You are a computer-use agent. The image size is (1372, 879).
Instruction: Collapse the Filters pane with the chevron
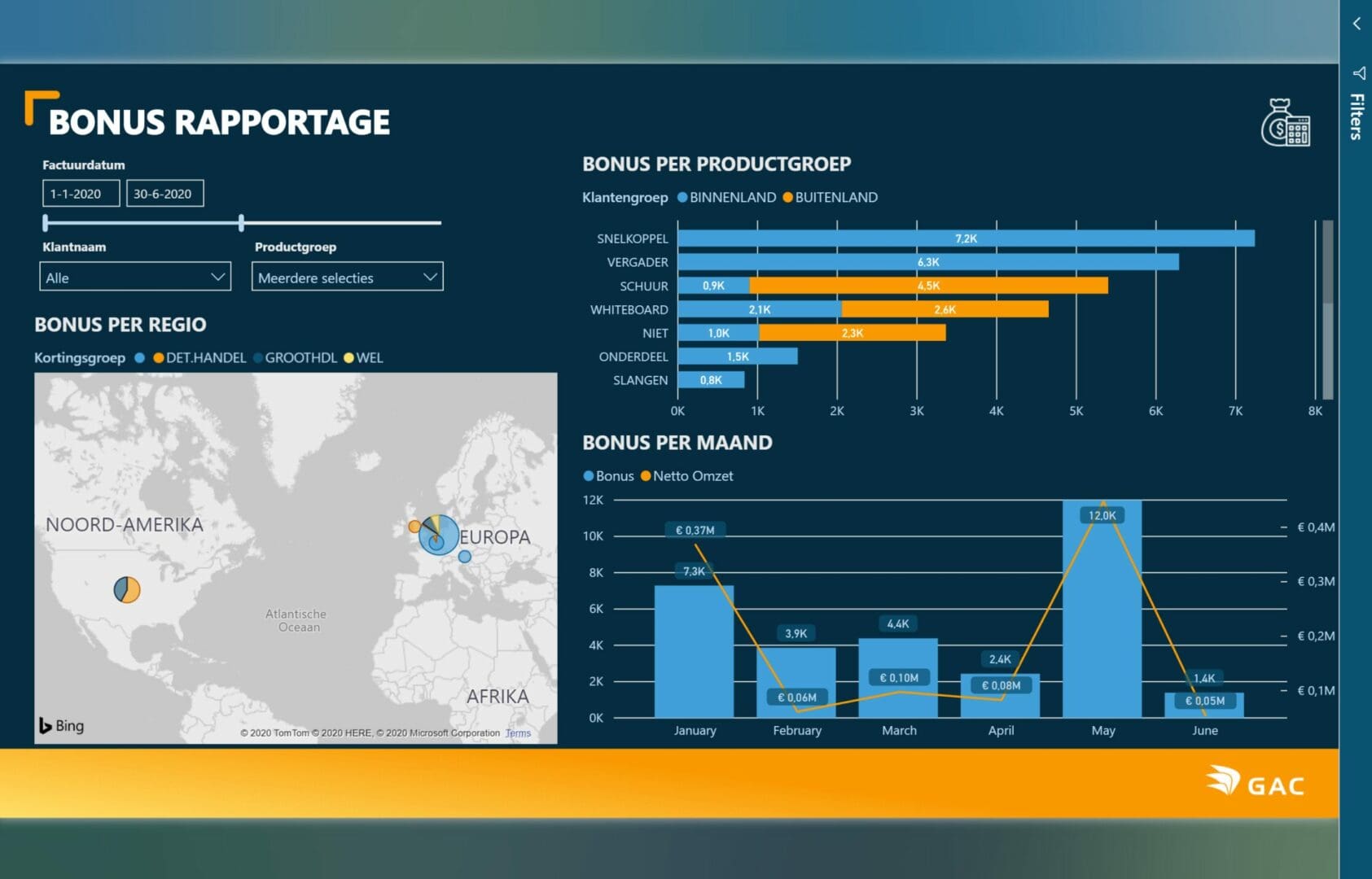pyautogui.click(x=1355, y=23)
